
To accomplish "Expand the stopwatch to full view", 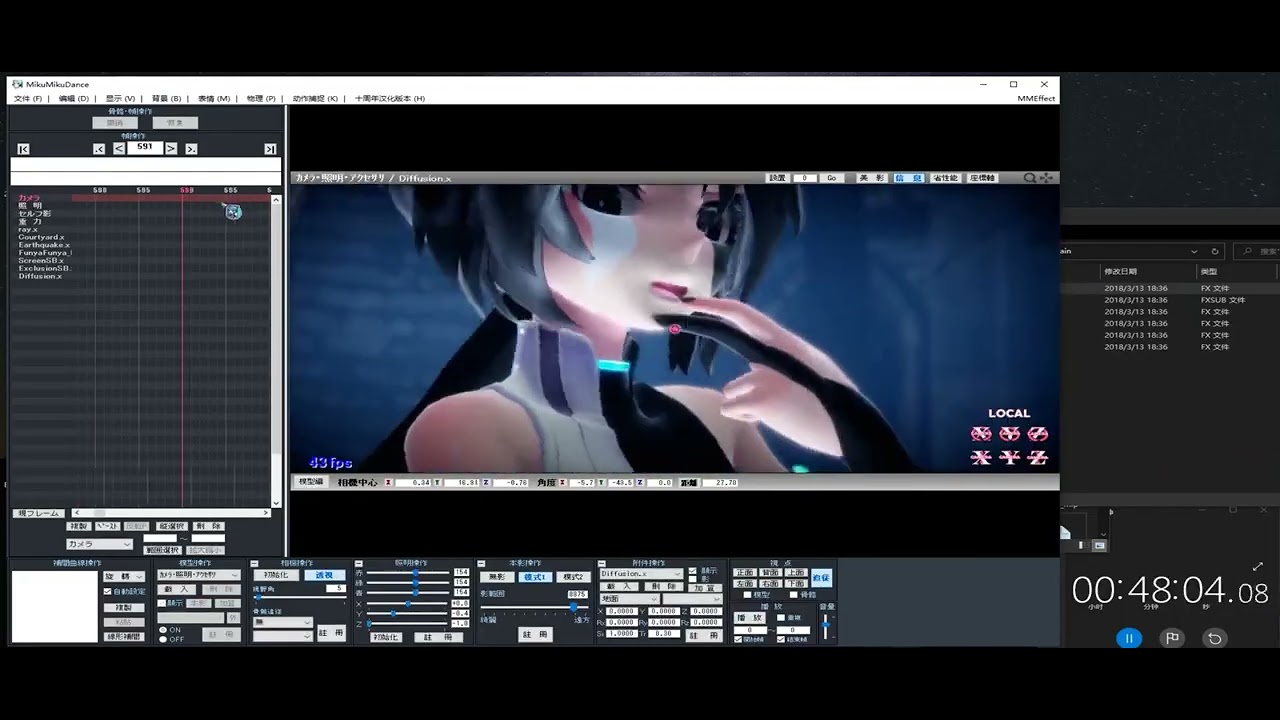I will click(x=1258, y=567).
